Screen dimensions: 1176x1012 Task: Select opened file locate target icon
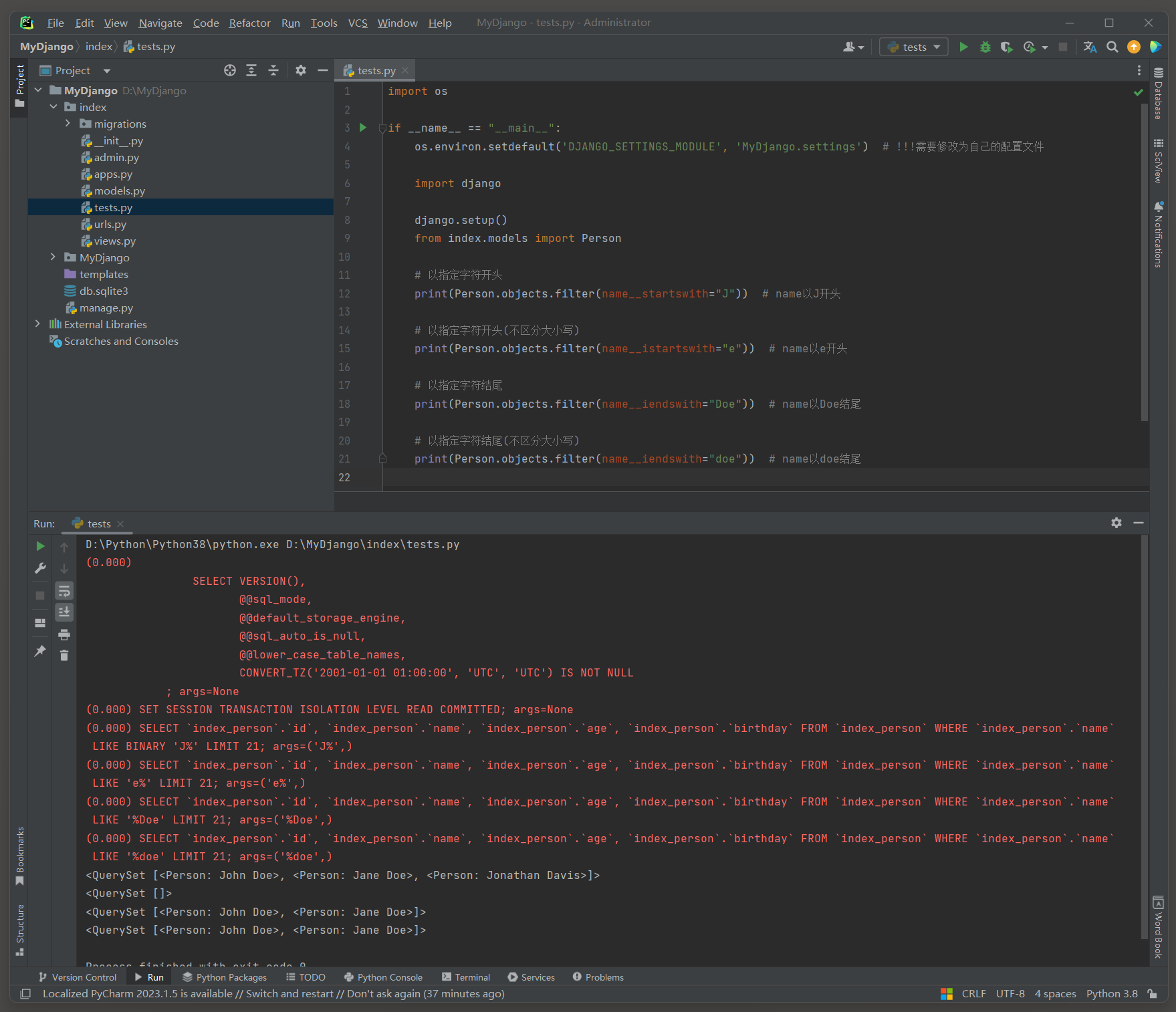pyautogui.click(x=230, y=70)
